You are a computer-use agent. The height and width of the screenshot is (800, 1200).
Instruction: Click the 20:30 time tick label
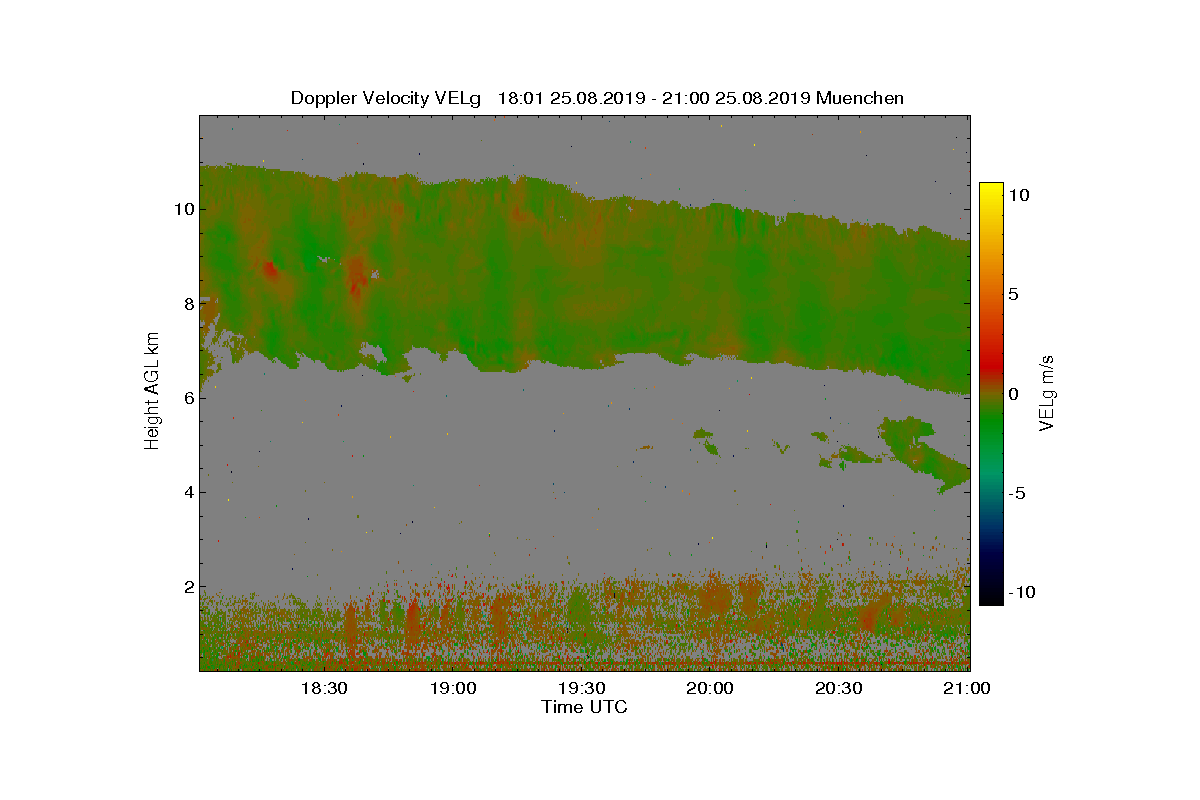tap(838, 688)
